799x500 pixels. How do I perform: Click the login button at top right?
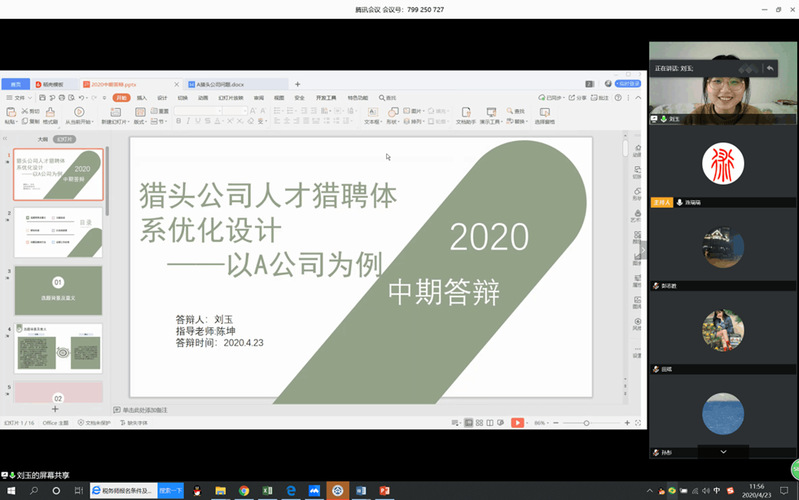click(x=627, y=84)
